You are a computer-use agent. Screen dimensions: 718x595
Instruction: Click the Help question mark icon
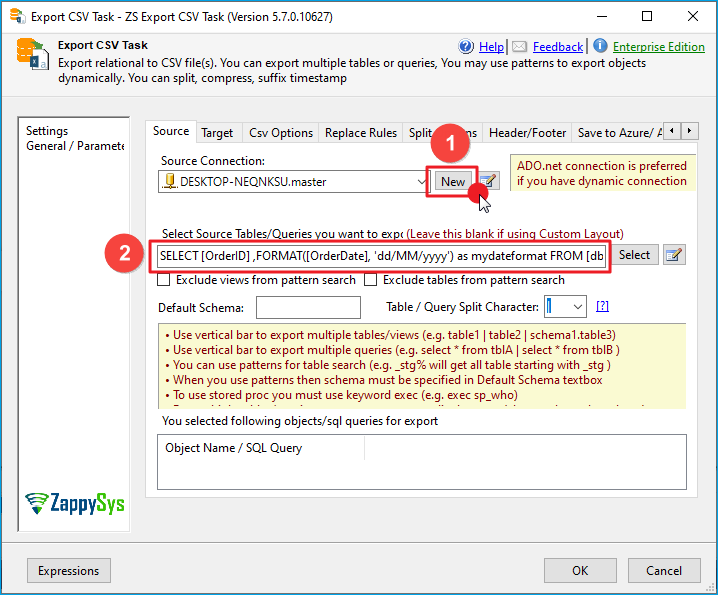tap(466, 47)
